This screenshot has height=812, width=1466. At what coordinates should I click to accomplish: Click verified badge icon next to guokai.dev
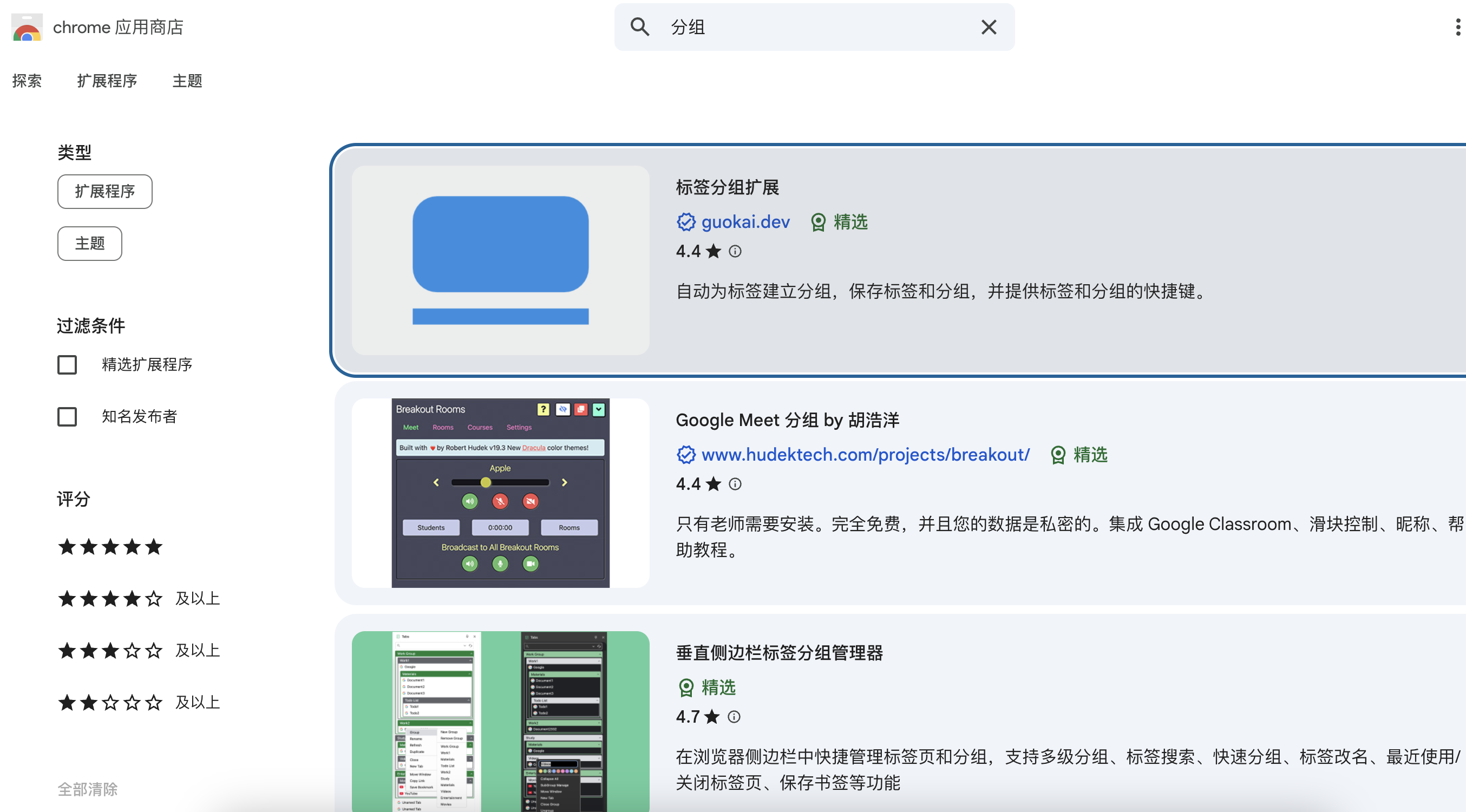click(x=686, y=222)
